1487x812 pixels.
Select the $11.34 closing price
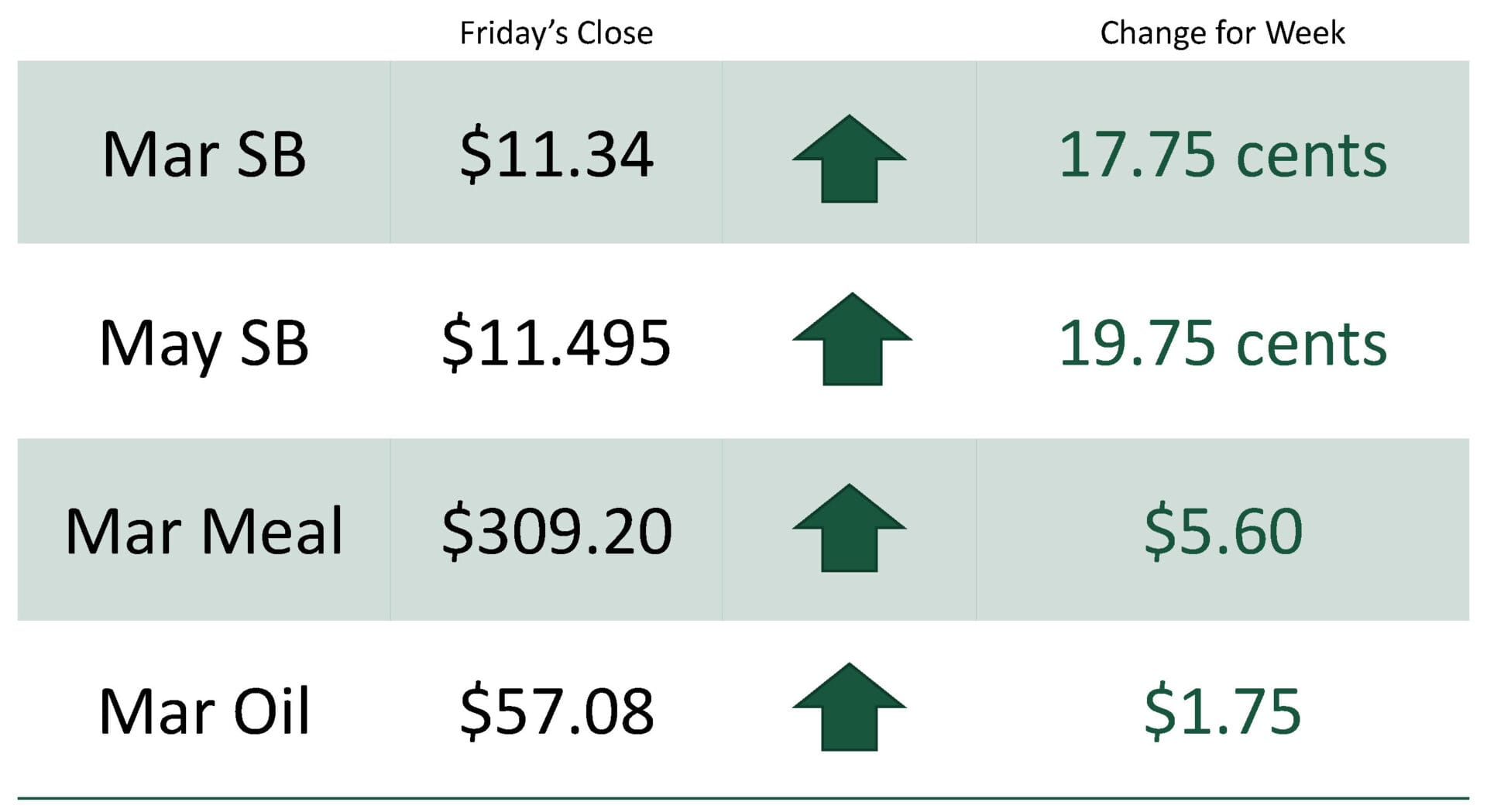coord(556,154)
